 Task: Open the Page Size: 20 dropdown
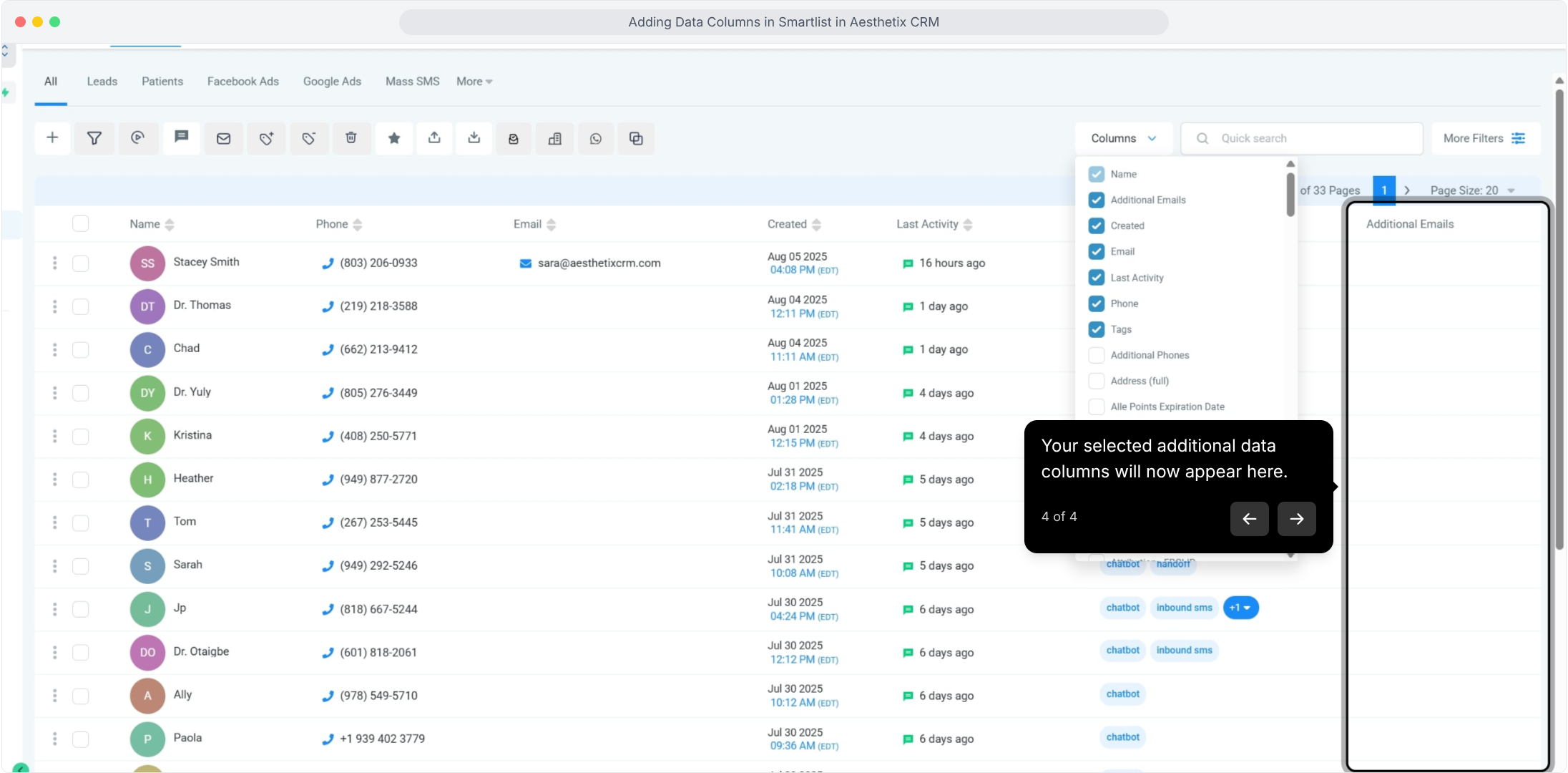[x=1473, y=190]
